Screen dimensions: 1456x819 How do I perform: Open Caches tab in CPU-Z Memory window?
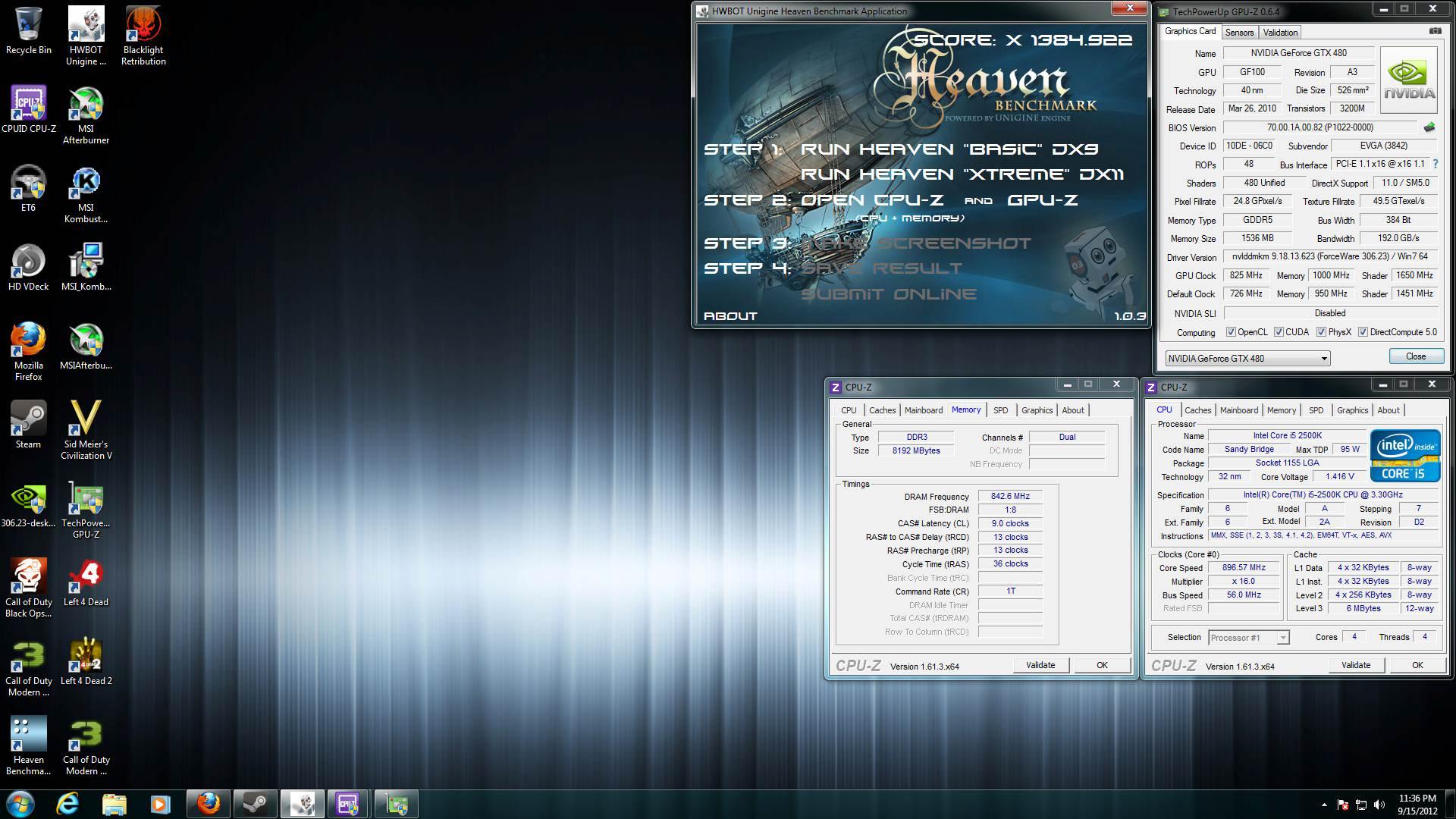click(x=882, y=410)
